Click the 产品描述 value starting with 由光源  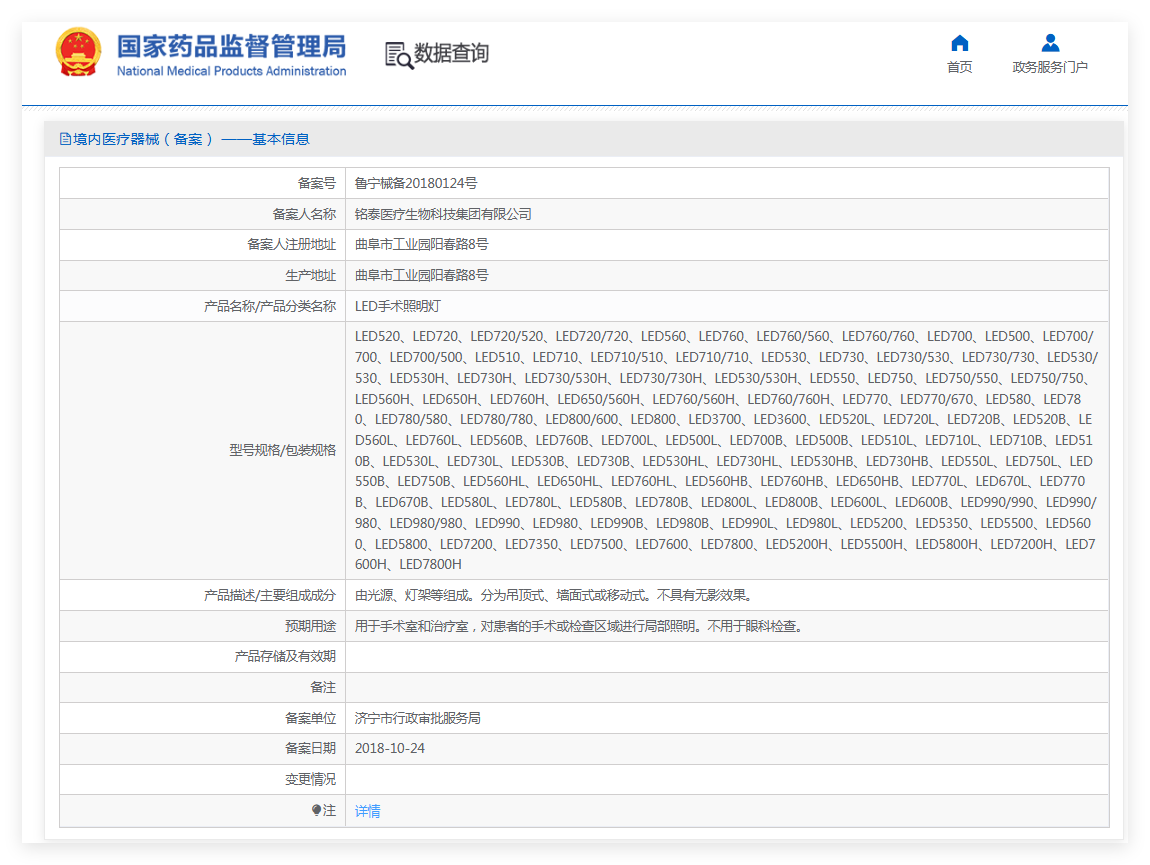[x=553, y=595]
